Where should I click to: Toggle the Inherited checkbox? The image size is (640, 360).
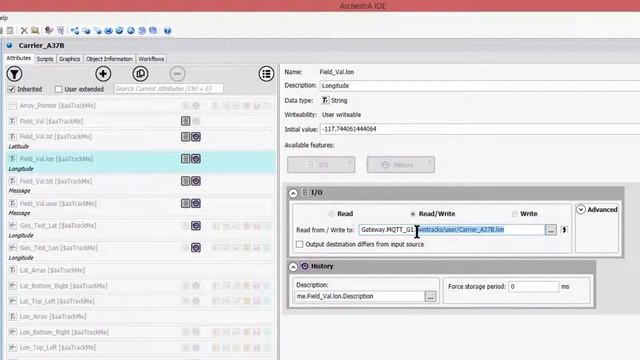tap(12, 89)
